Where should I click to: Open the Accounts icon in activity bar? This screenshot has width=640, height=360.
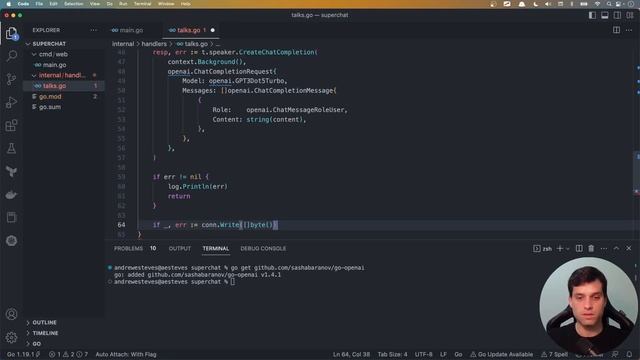click(x=11, y=314)
